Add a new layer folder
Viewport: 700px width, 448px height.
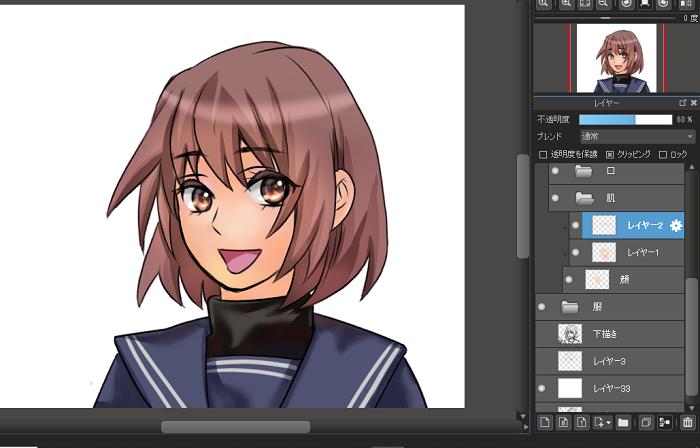coord(623,423)
